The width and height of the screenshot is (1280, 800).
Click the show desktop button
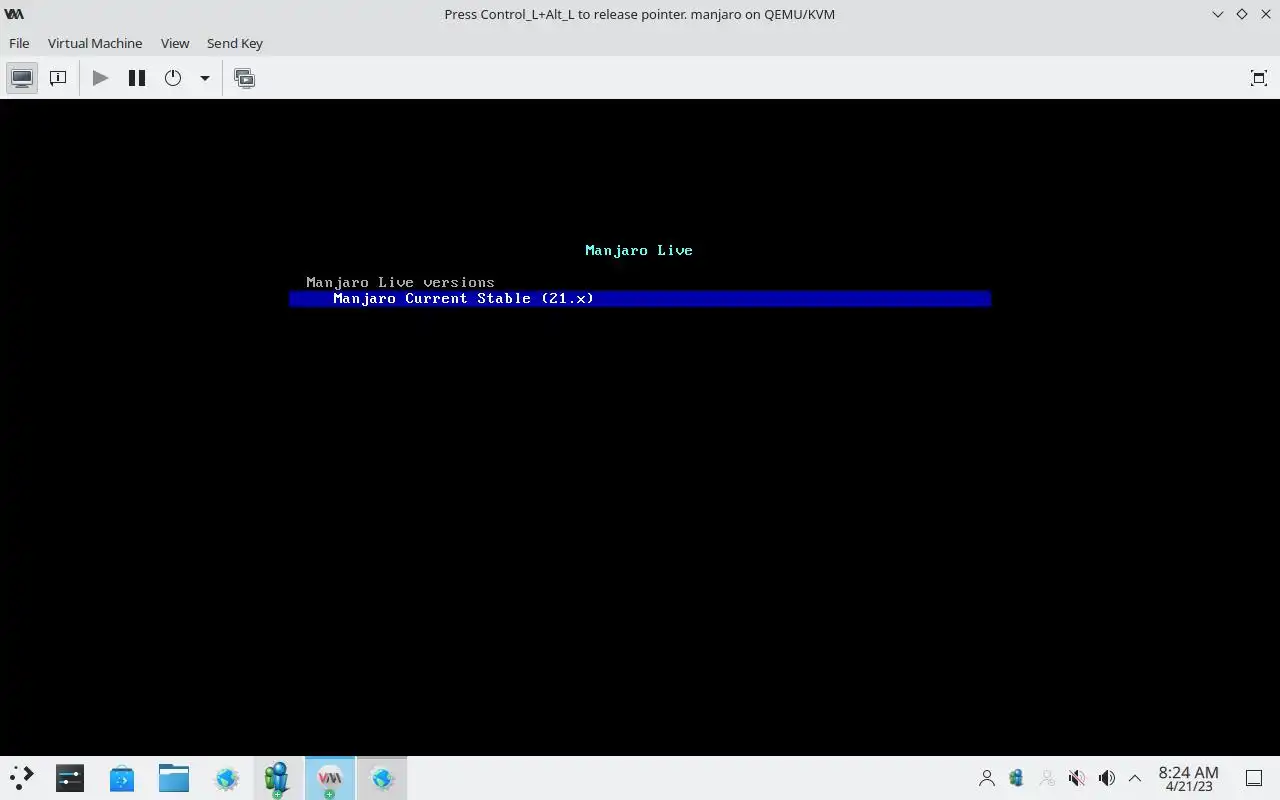1253,777
